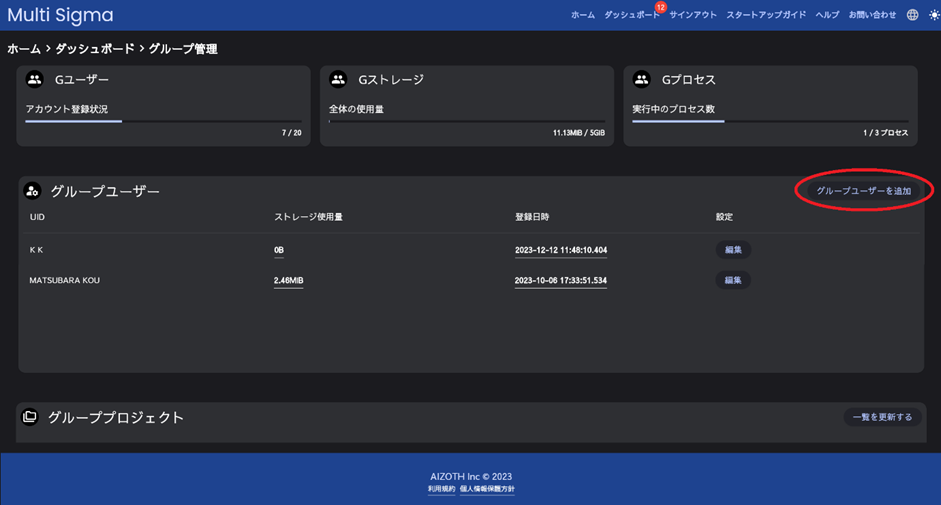941x505 pixels.
Task: Click the グループユーザーを追加 button
Action: tap(863, 190)
